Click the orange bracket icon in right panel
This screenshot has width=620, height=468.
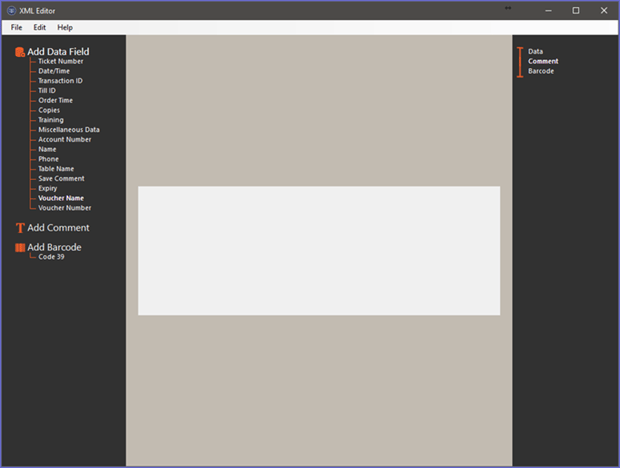519,61
